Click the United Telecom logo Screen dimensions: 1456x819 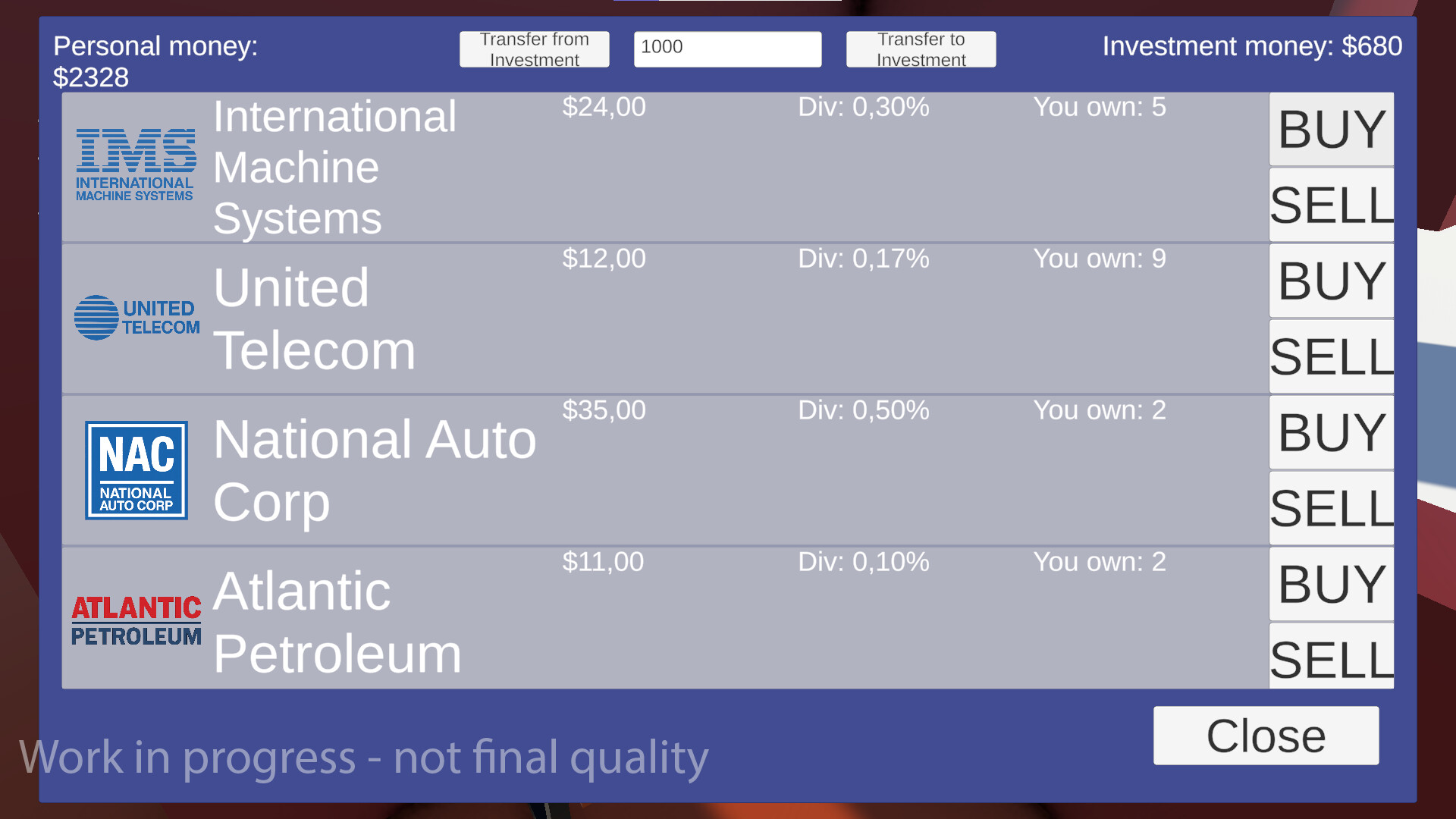(x=136, y=317)
